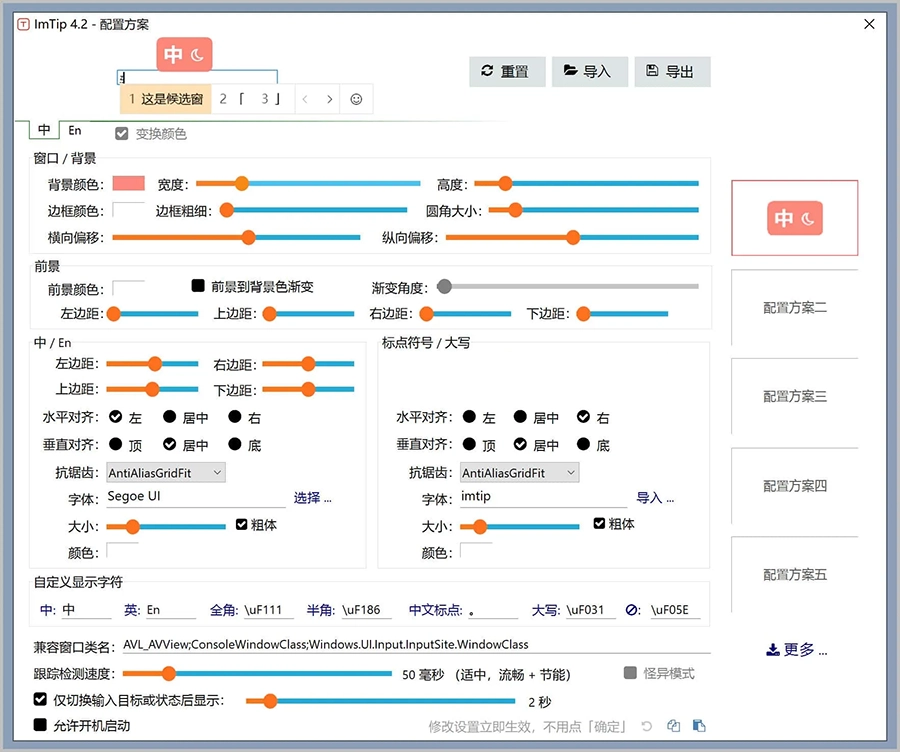Click the previous page arrow in candidate bar
The height and width of the screenshot is (752, 900).
(304, 99)
